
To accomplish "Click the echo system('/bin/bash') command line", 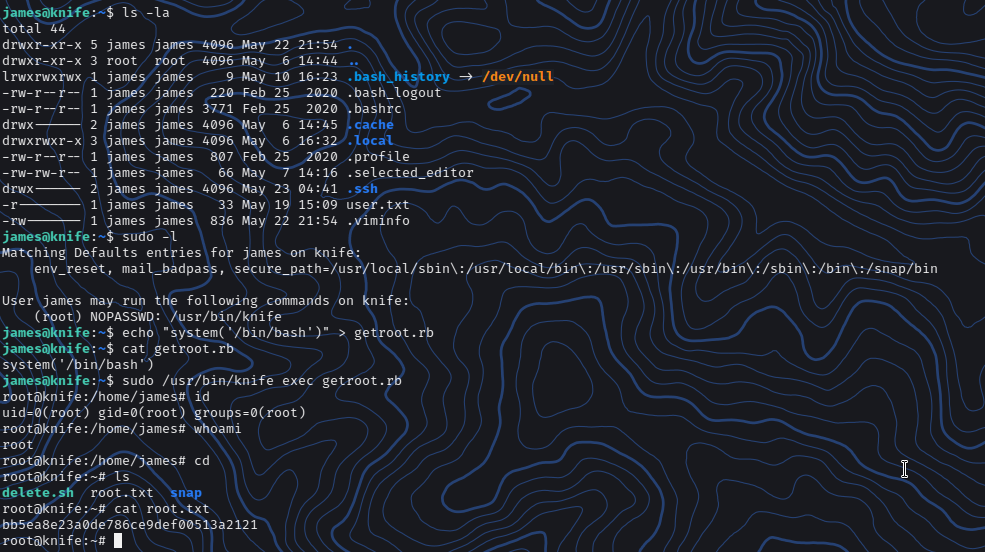I will 278,333.
